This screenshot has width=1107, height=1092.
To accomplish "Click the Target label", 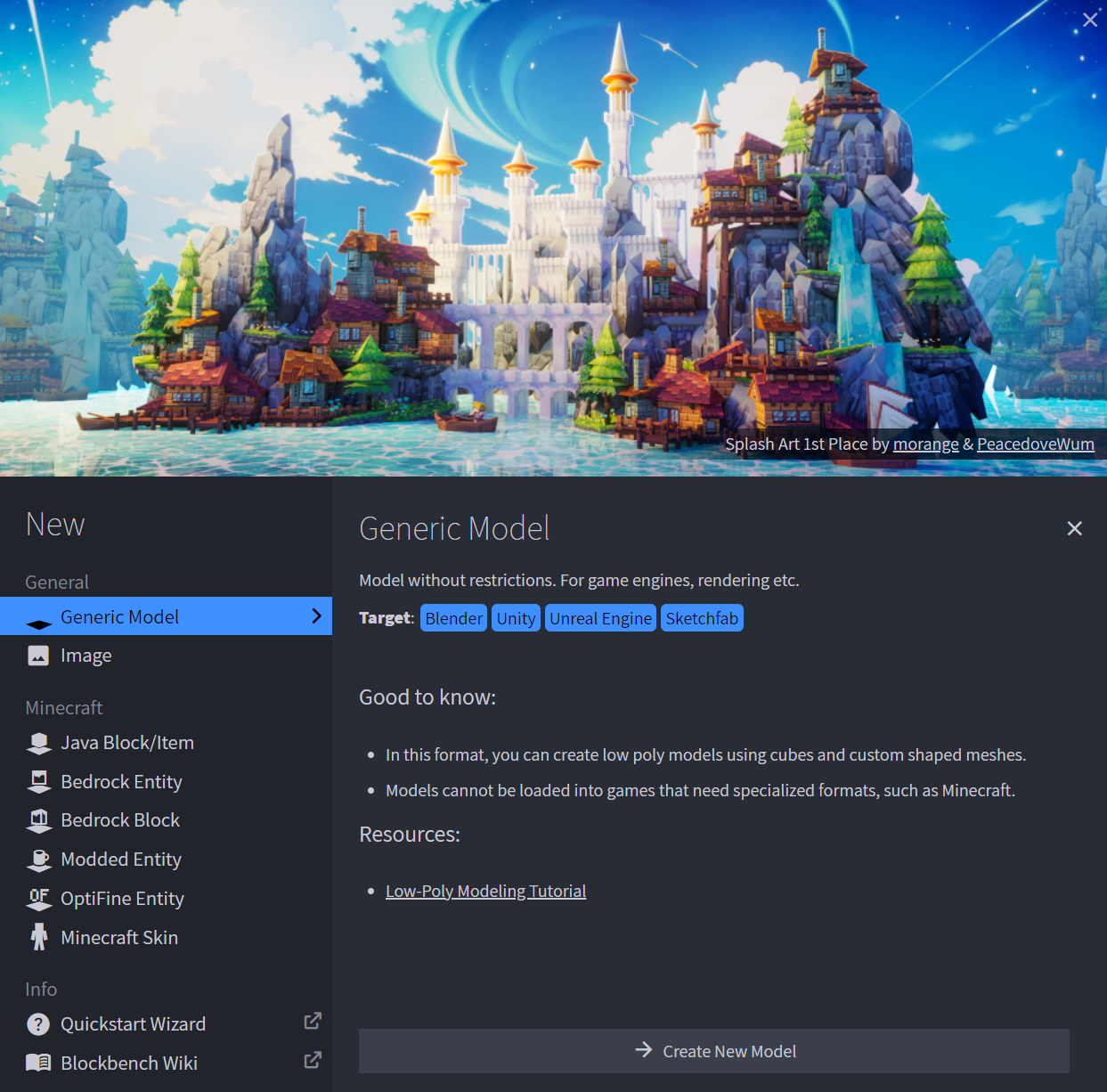I will point(387,618).
